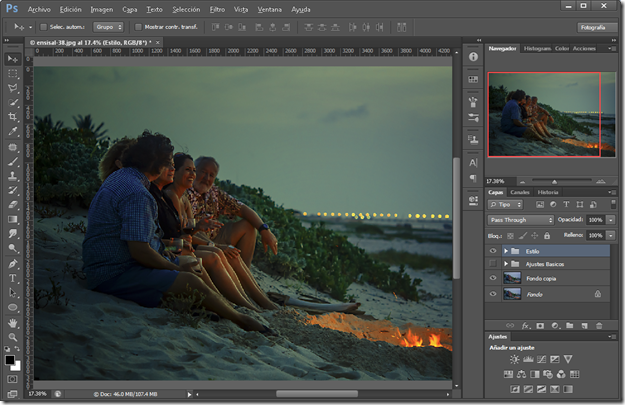Open the Tipo layer filter dropdown
Viewport: 625px width, 405px height.
click(x=505, y=204)
